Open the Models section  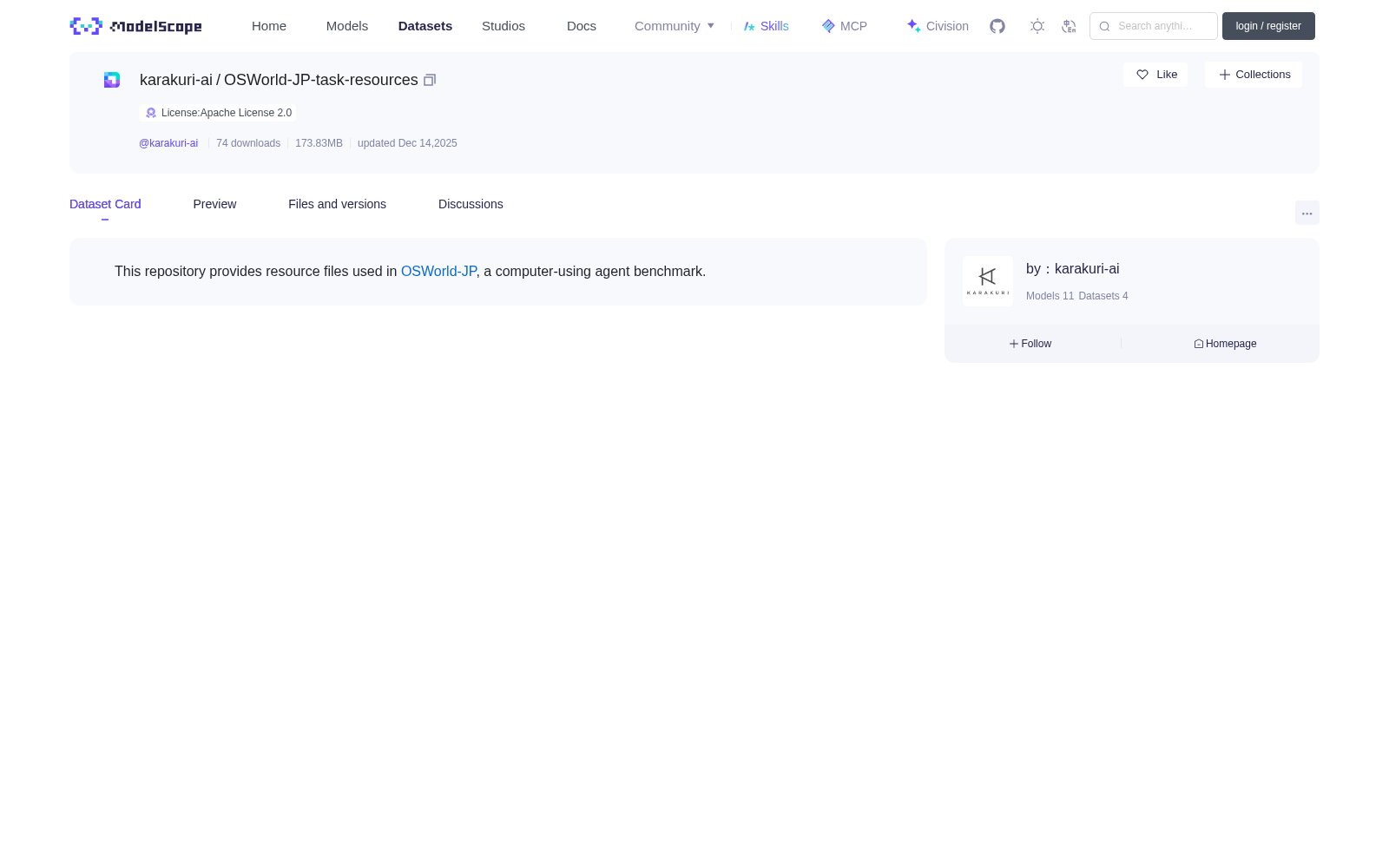(x=347, y=26)
